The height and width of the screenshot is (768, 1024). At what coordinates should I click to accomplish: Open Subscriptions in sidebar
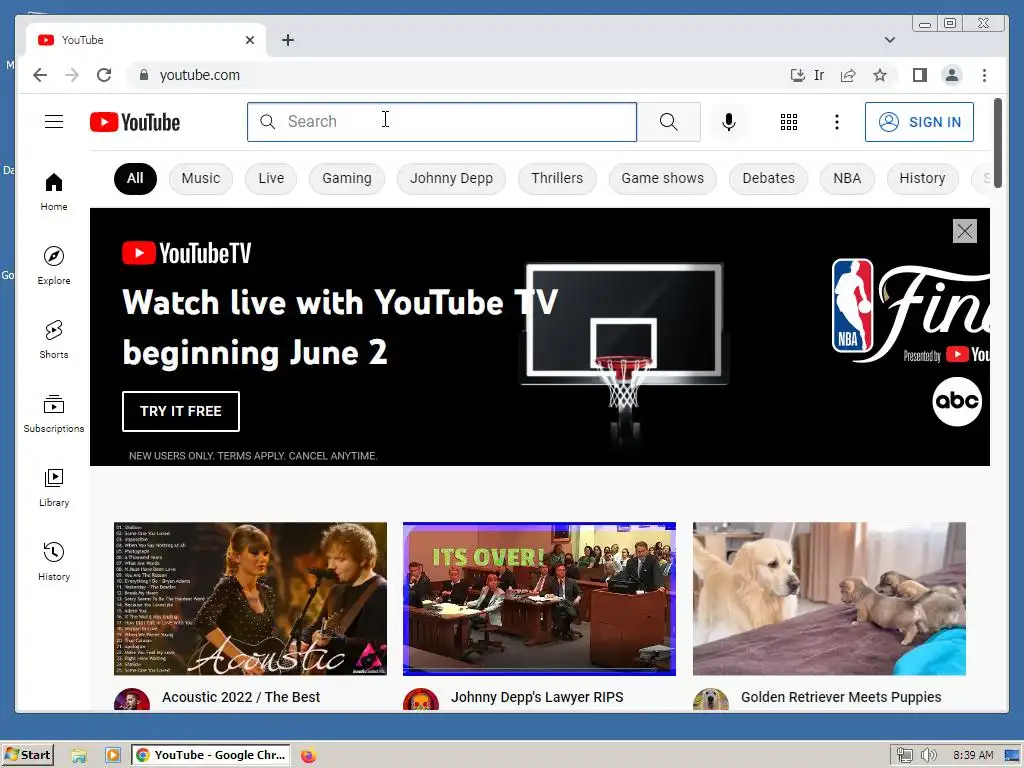tap(54, 413)
